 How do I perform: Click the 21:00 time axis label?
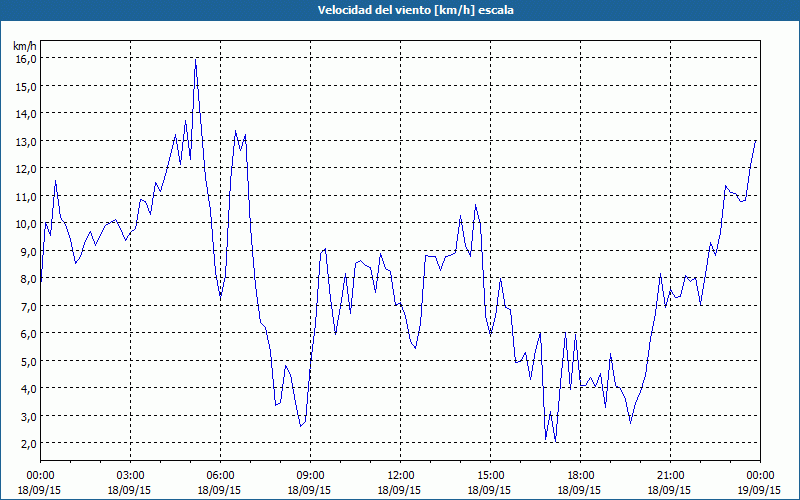670,476
